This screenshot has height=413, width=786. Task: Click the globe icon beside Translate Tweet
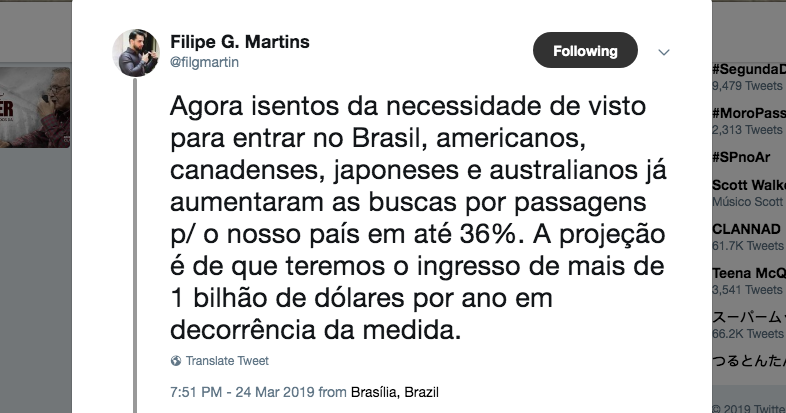[x=176, y=361]
